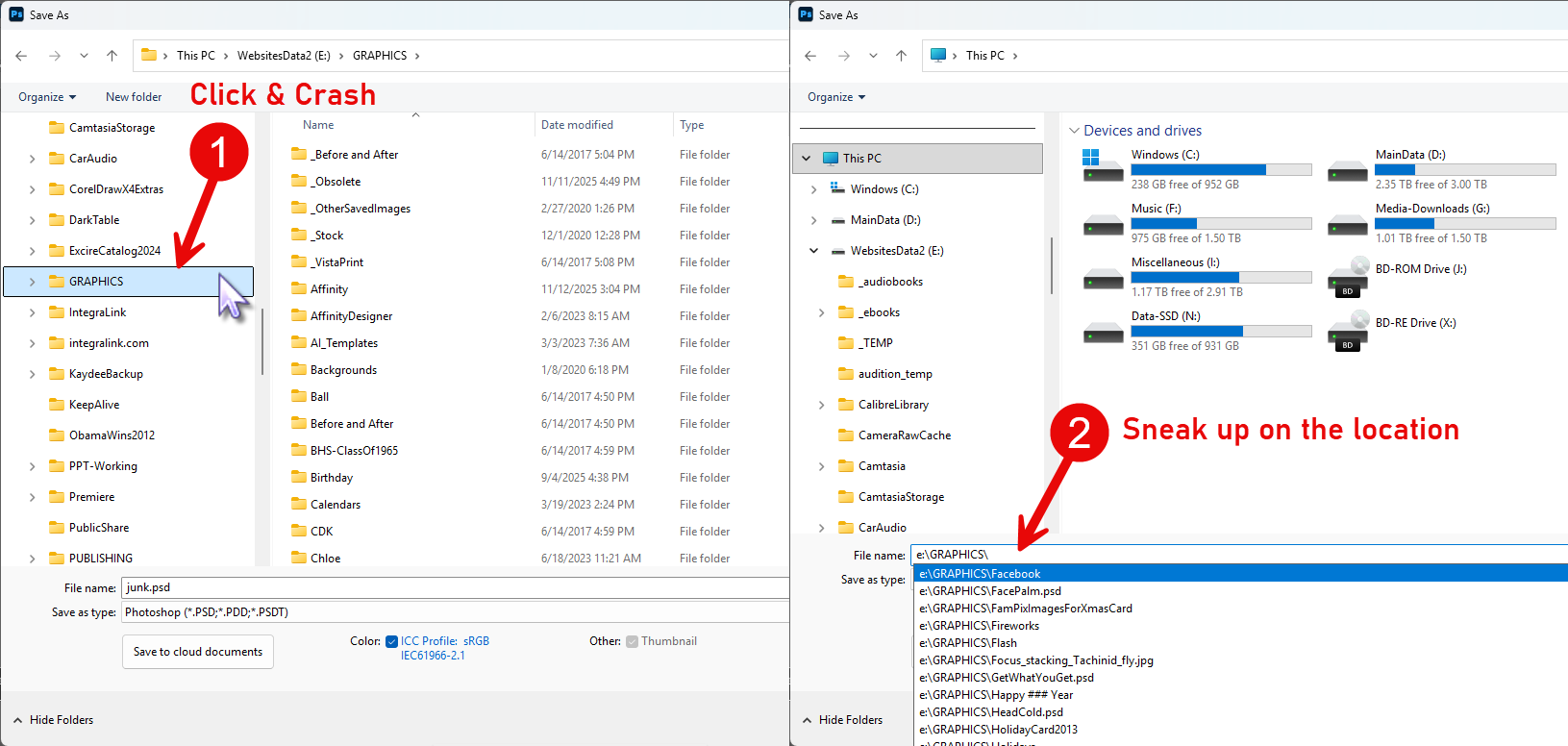
Task: Open the AffinityDesigner folder icon
Action: (x=299, y=316)
